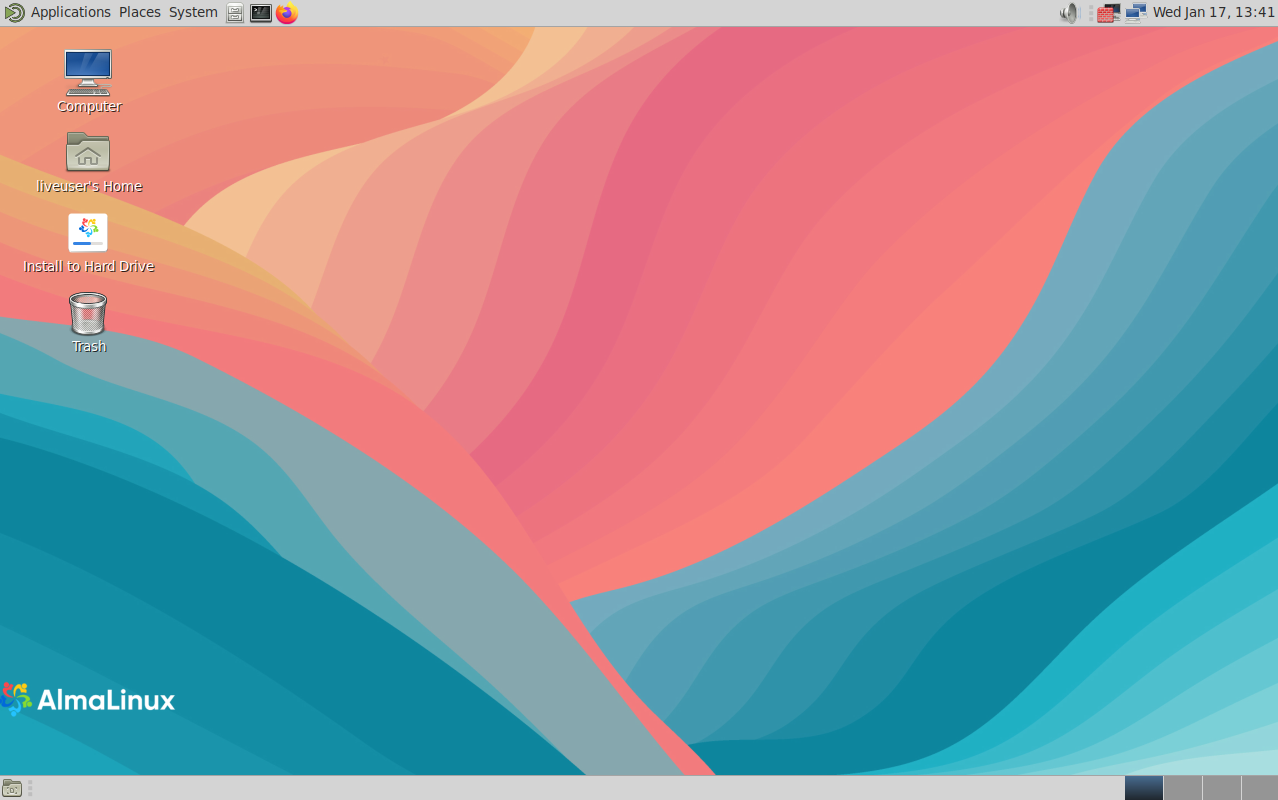Open the System menu

click(192, 12)
